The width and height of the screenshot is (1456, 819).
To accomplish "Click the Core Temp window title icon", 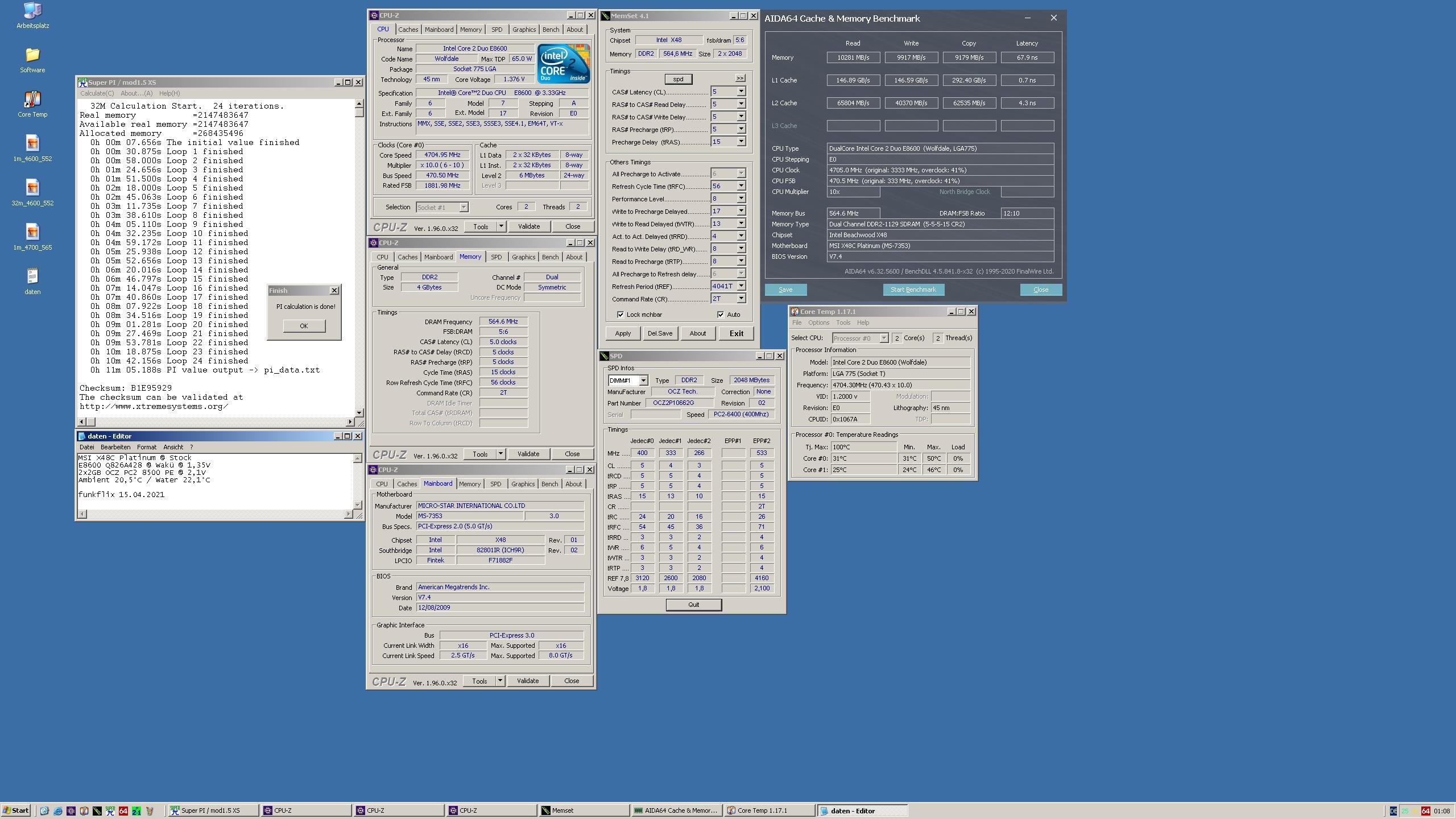I will point(795,311).
